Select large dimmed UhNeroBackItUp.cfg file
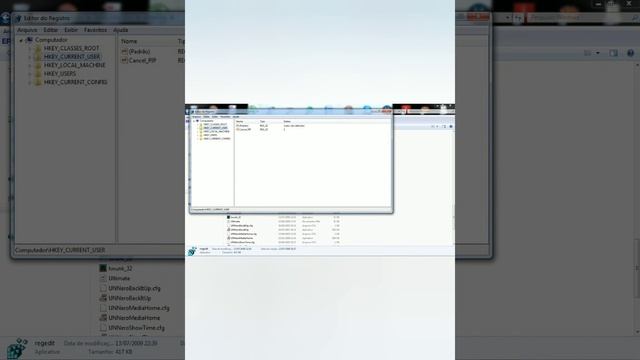 (134, 288)
